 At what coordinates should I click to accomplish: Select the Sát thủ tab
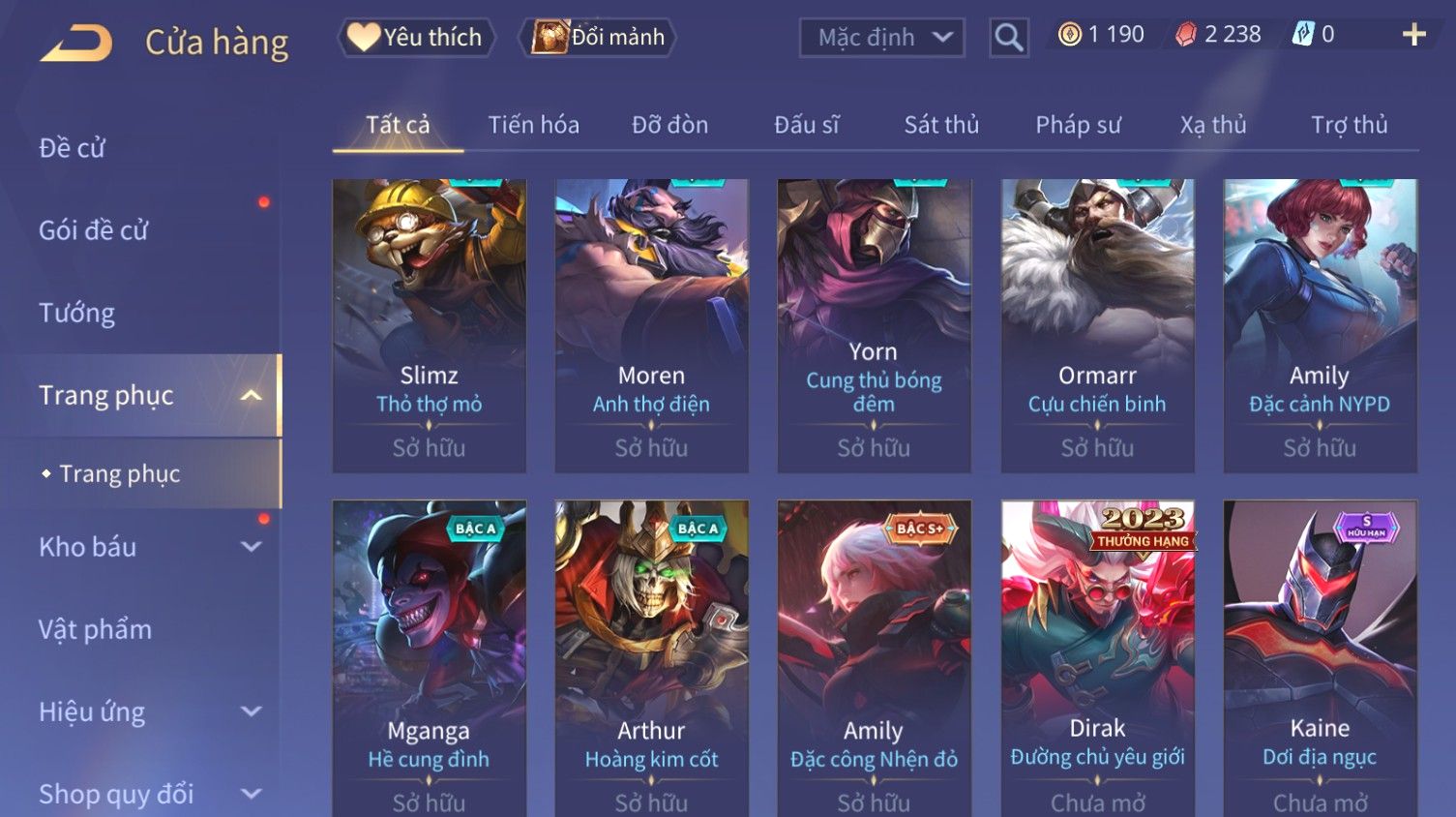click(941, 125)
